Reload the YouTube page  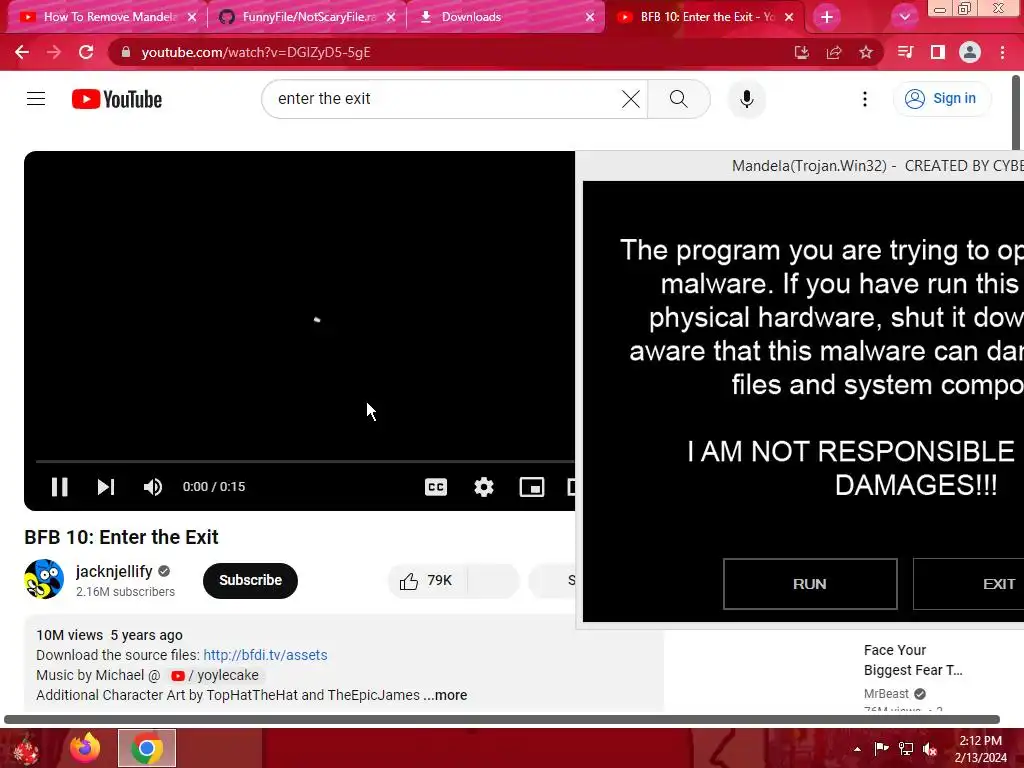[86, 52]
